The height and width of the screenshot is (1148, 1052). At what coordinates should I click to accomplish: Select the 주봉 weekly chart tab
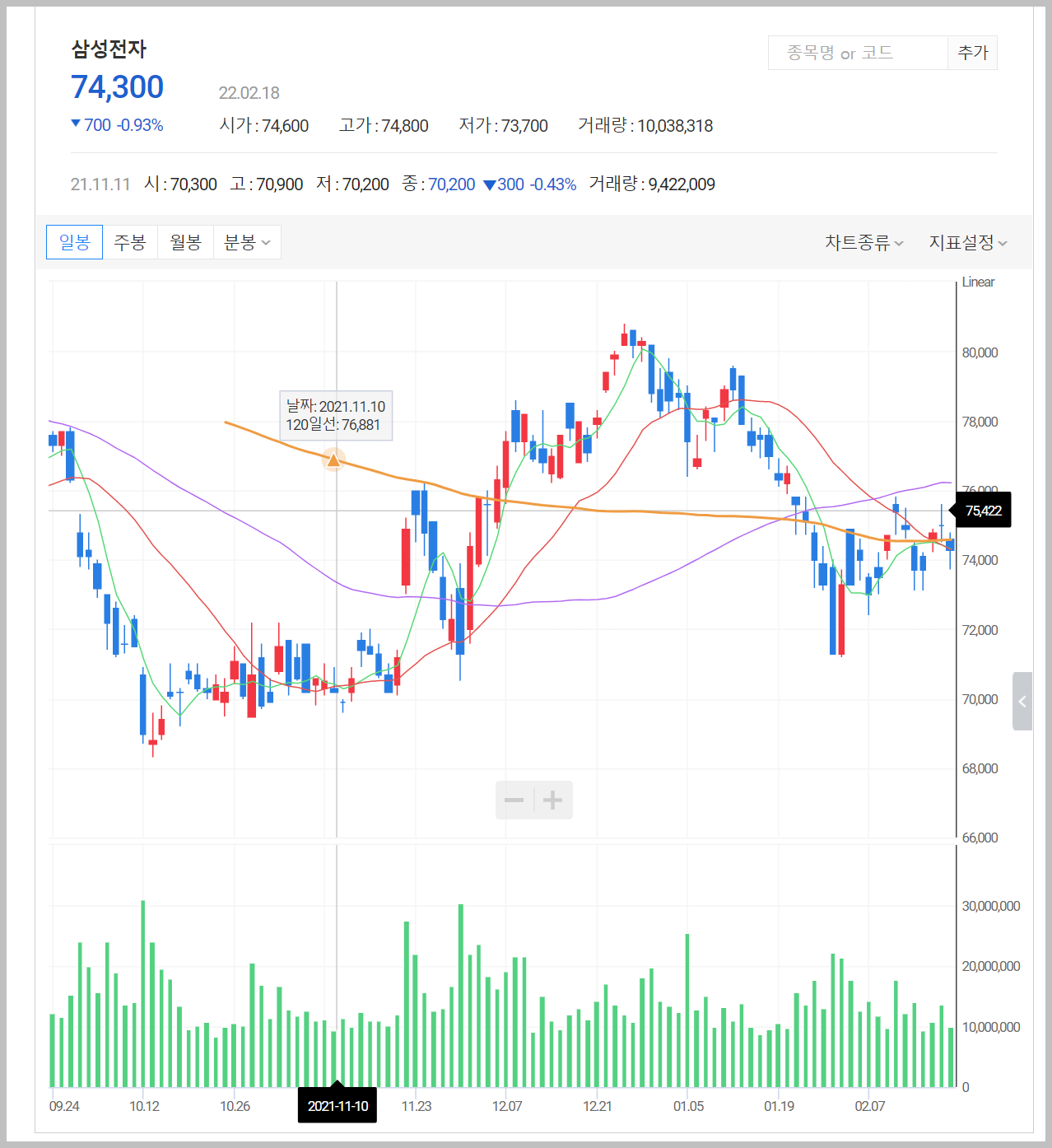point(130,242)
